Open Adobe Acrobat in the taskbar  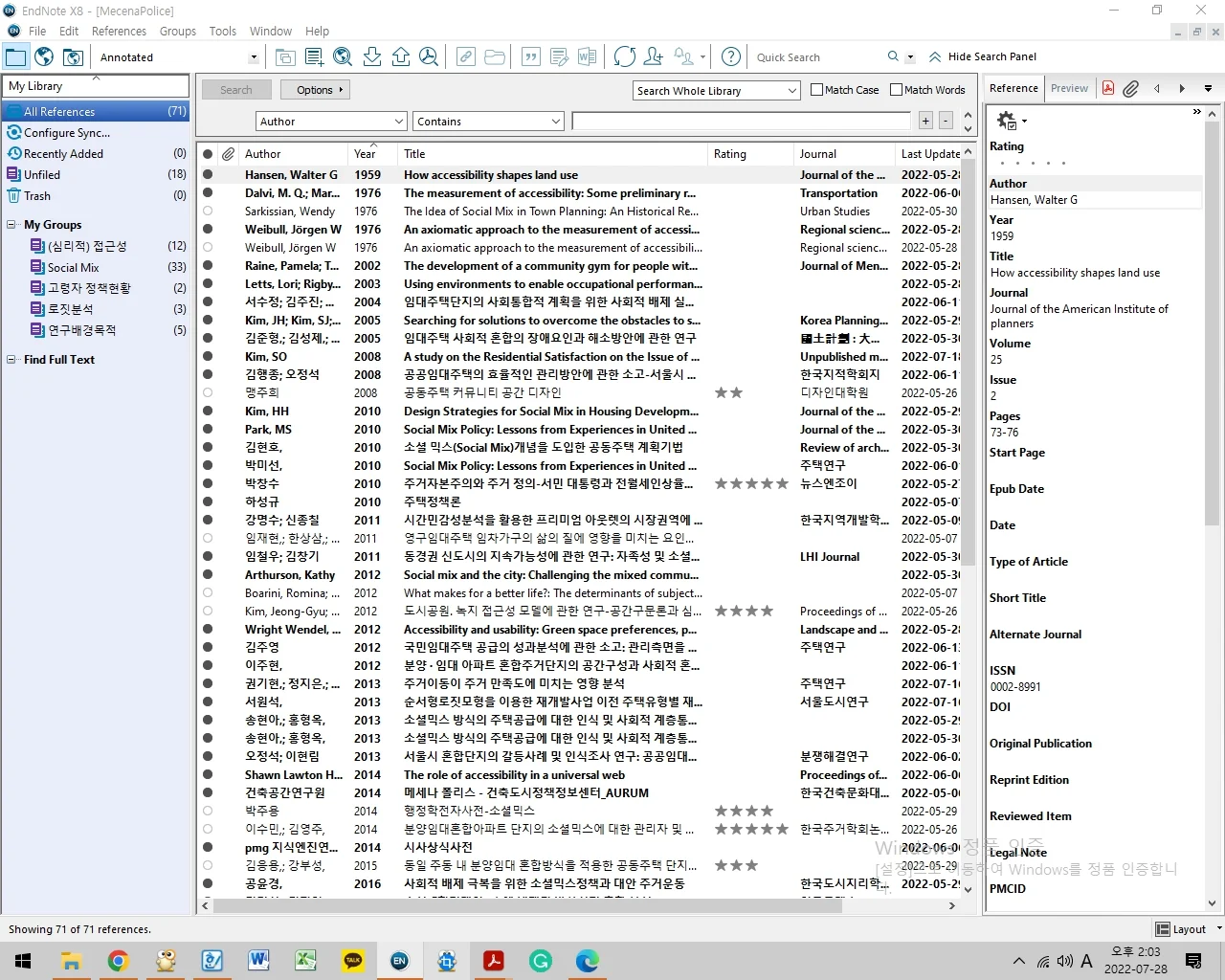(494, 961)
